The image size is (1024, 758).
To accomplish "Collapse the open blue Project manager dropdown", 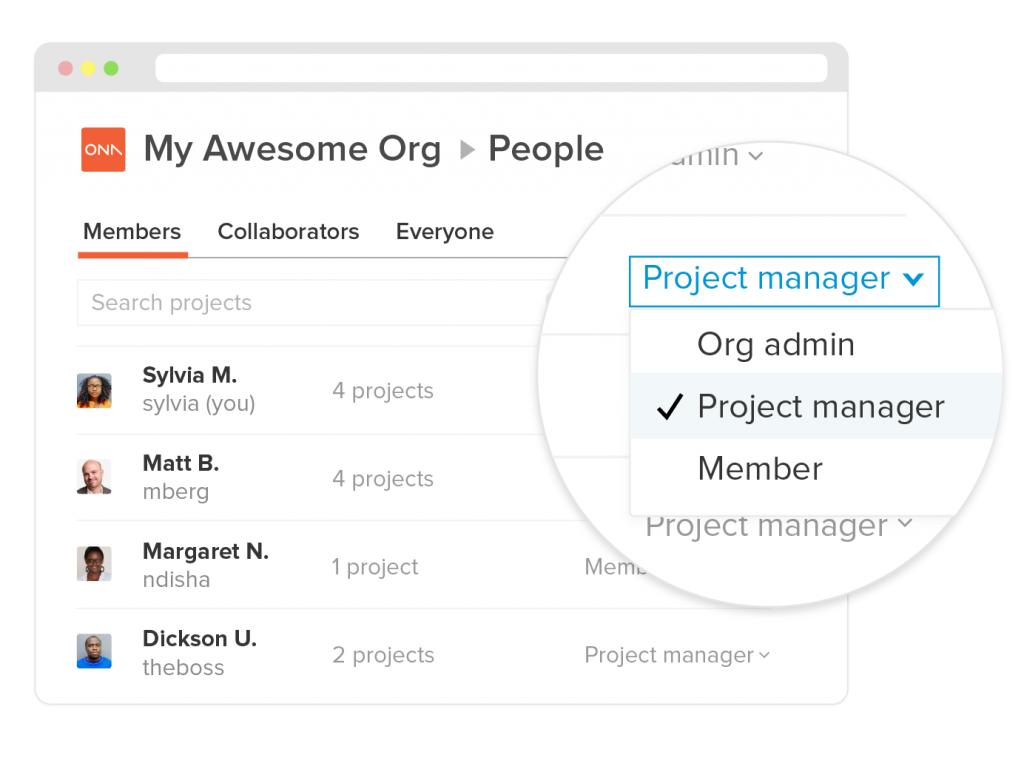I will [784, 279].
